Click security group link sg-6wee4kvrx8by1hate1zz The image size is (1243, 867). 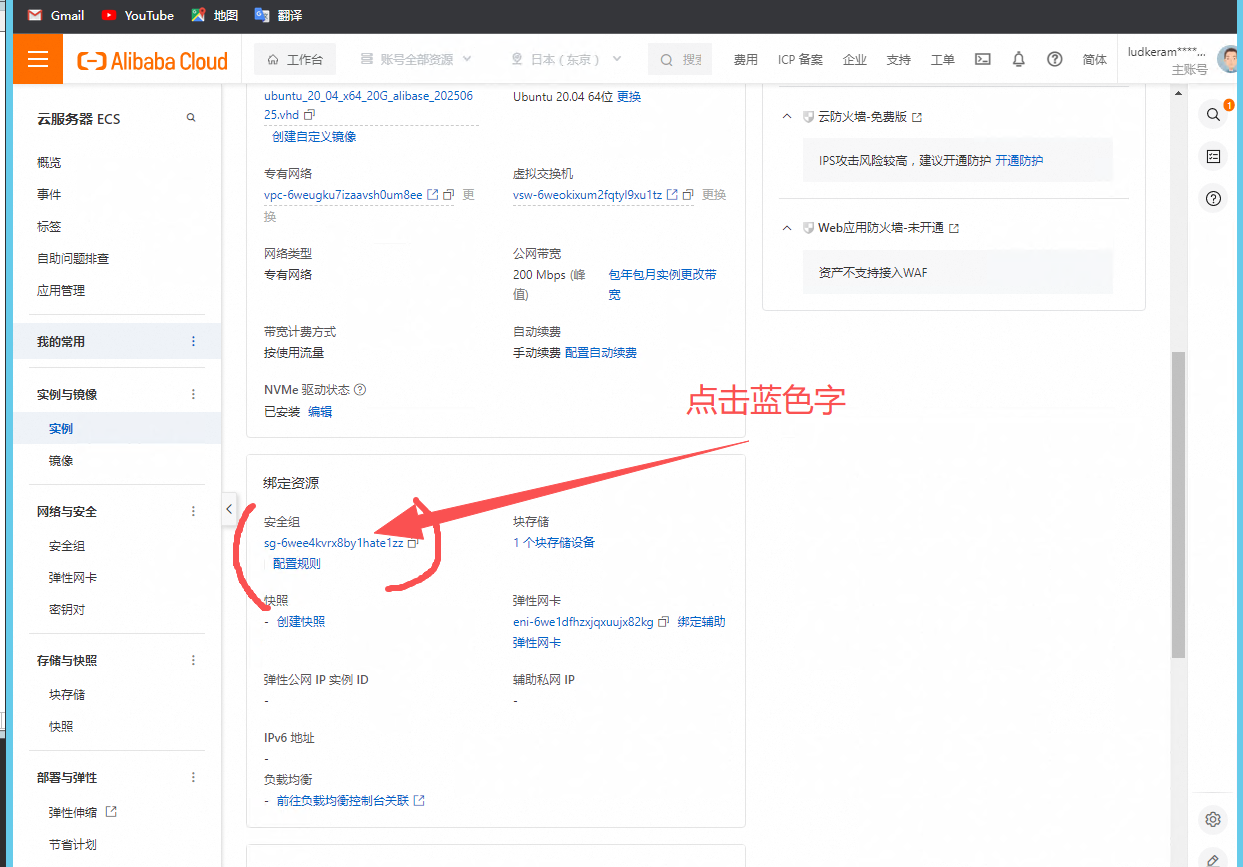tap(333, 543)
